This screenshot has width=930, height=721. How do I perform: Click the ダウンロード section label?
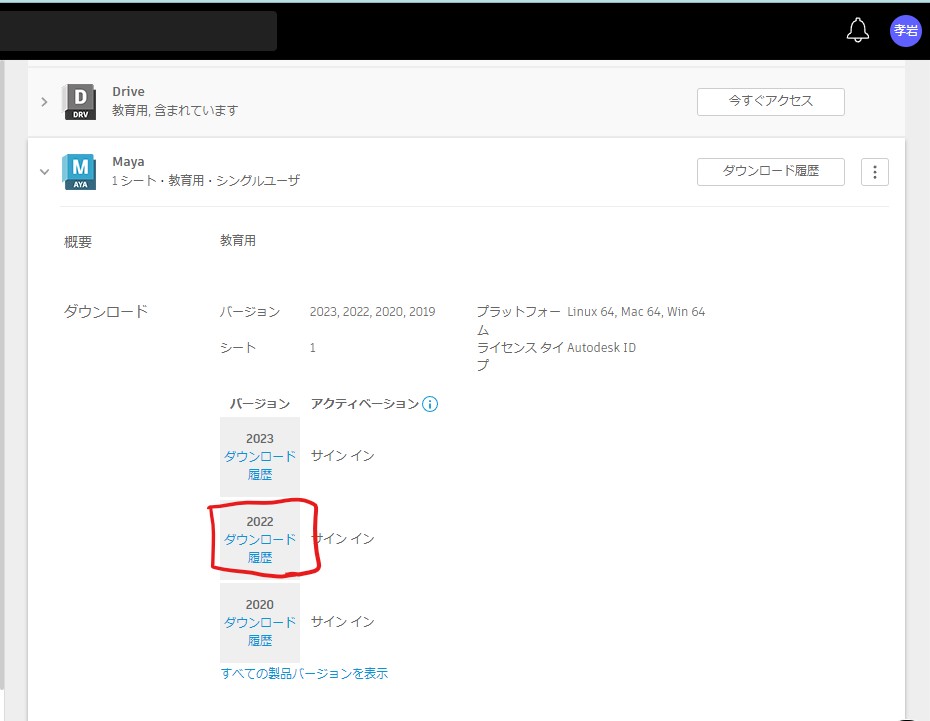click(x=106, y=312)
